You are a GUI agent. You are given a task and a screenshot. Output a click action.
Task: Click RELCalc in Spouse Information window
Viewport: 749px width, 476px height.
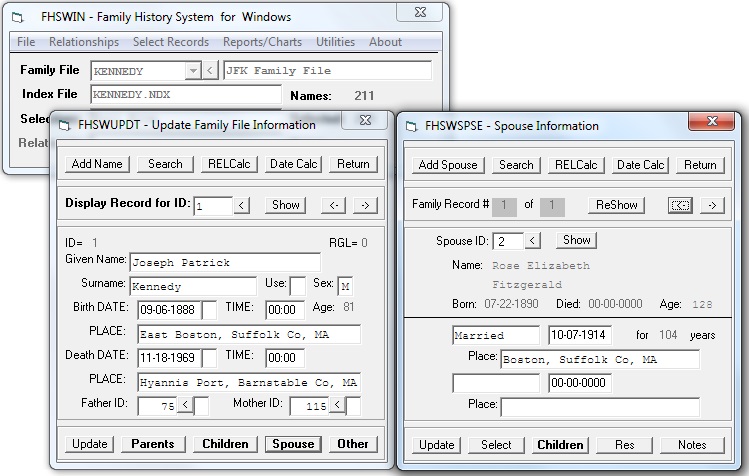tap(576, 165)
